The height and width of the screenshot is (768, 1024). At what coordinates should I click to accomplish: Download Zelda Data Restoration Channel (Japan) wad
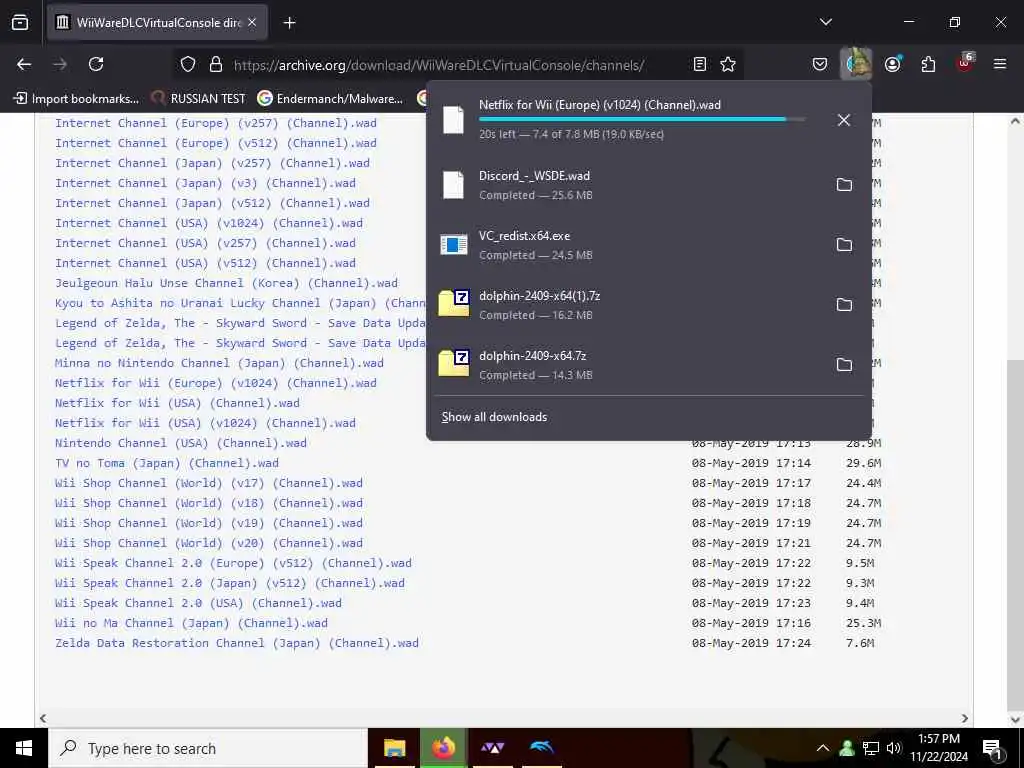coord(236,643)
